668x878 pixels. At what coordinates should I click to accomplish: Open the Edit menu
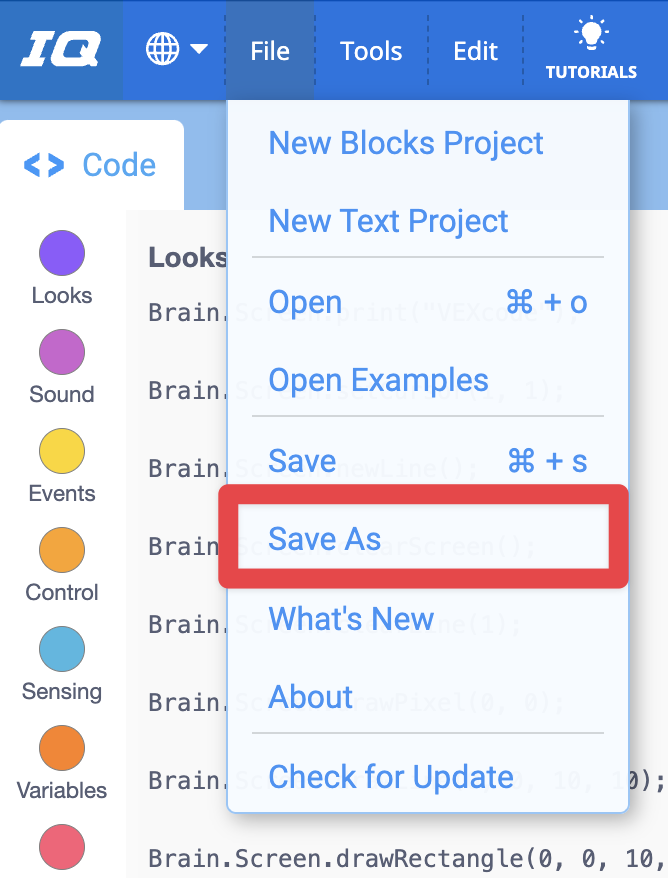(x=474, y=50)
